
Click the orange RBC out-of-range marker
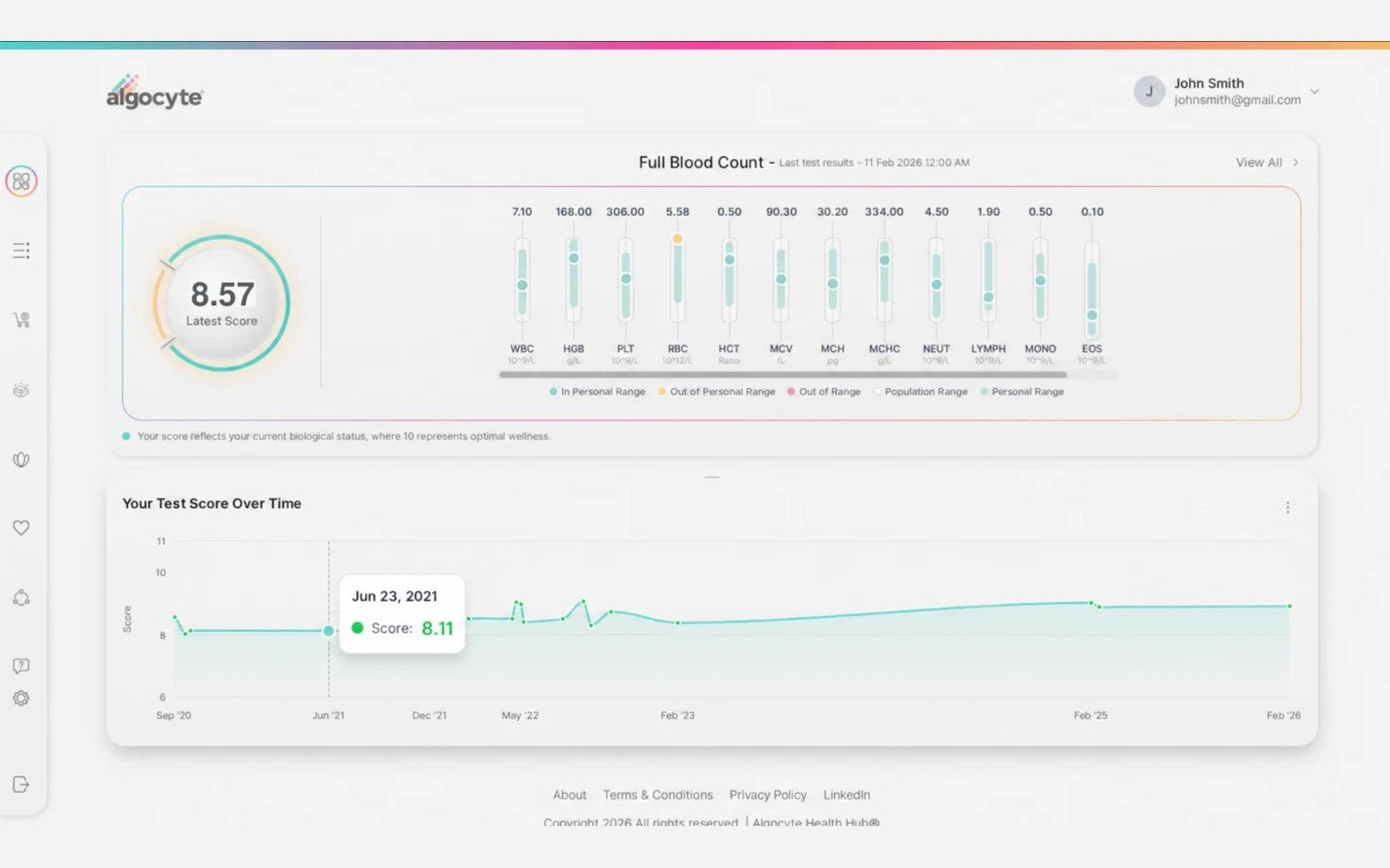677,239
